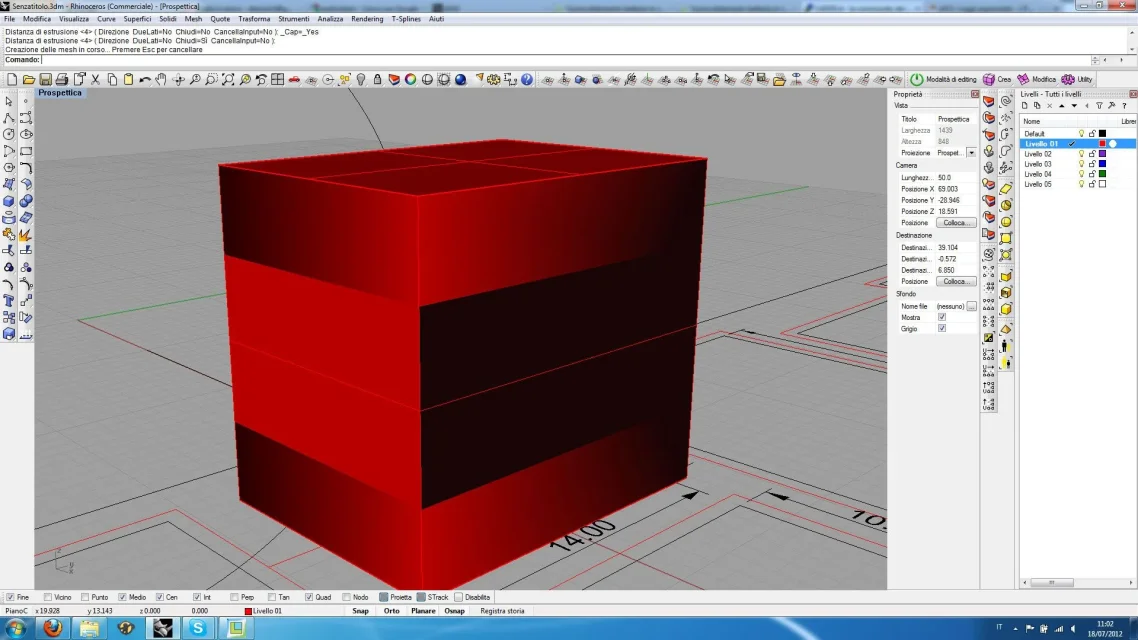
Task: Click the red car icon in the toolbar
Action: click(x=294, y=79)
